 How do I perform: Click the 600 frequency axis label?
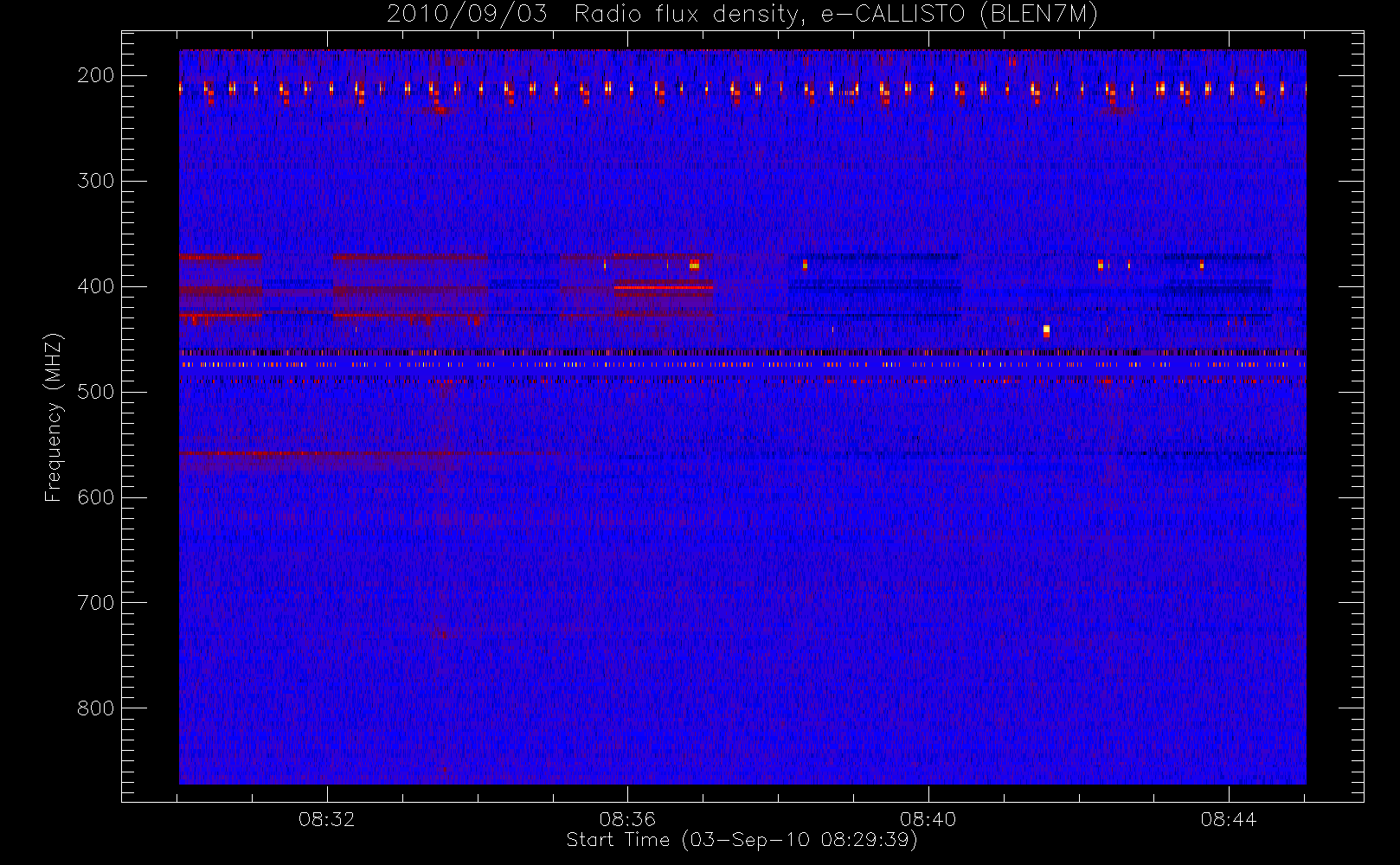[96, 497]
